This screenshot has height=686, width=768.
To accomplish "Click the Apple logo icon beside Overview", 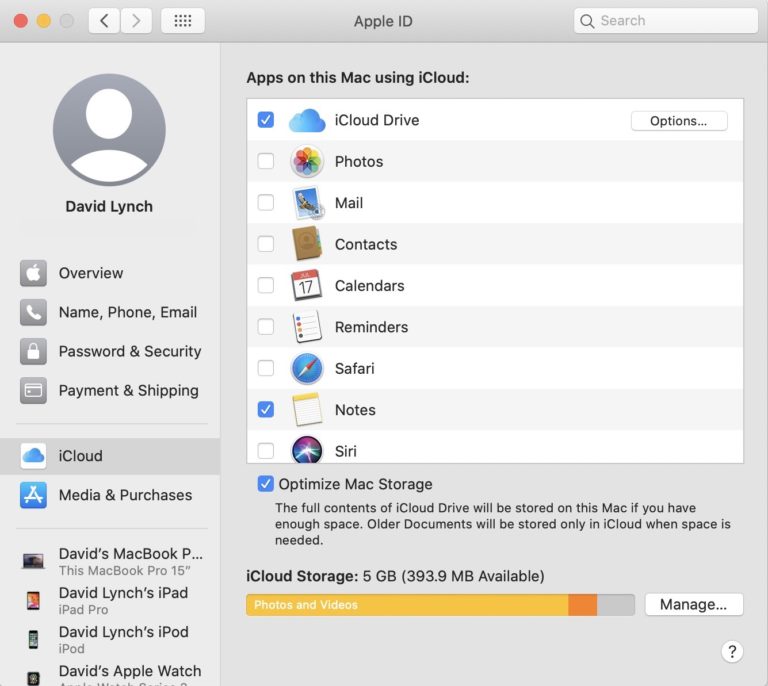I will coord(33,273).
